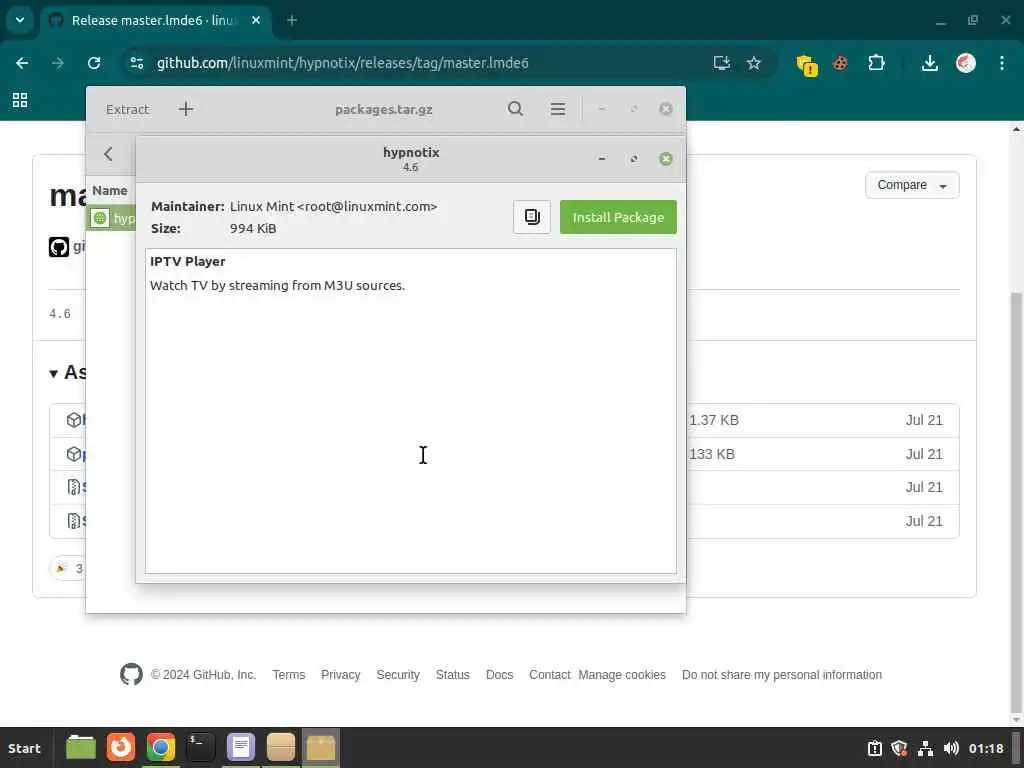Switch to the Release master.lmde6 tab
Viewport: 1024px width, 768px height.
pyautogui.click(x=154, y=20)
